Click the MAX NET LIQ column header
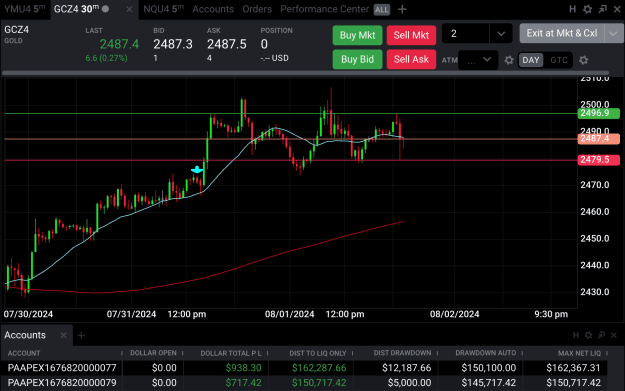This screenshot has height=391, width=625. [x=579, y=353]
